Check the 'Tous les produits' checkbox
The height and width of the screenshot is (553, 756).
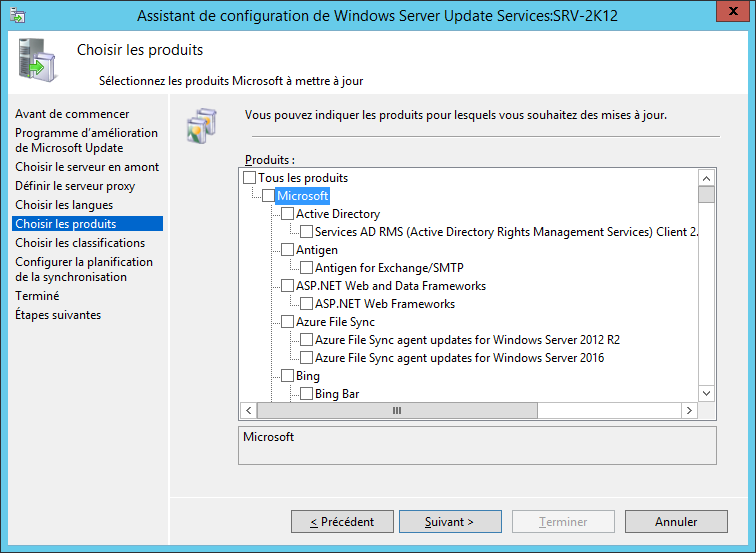pos(249,177)
